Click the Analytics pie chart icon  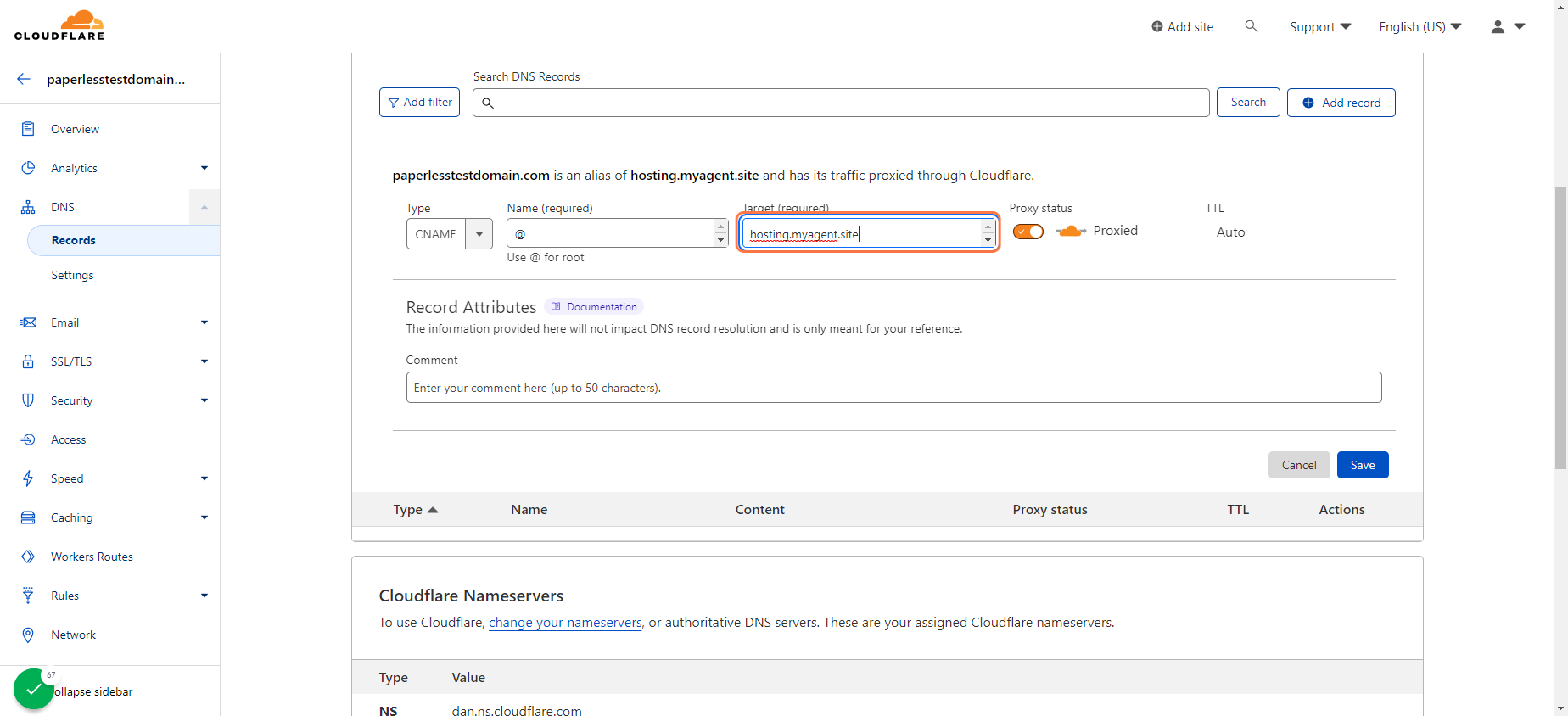click(28, 168)
